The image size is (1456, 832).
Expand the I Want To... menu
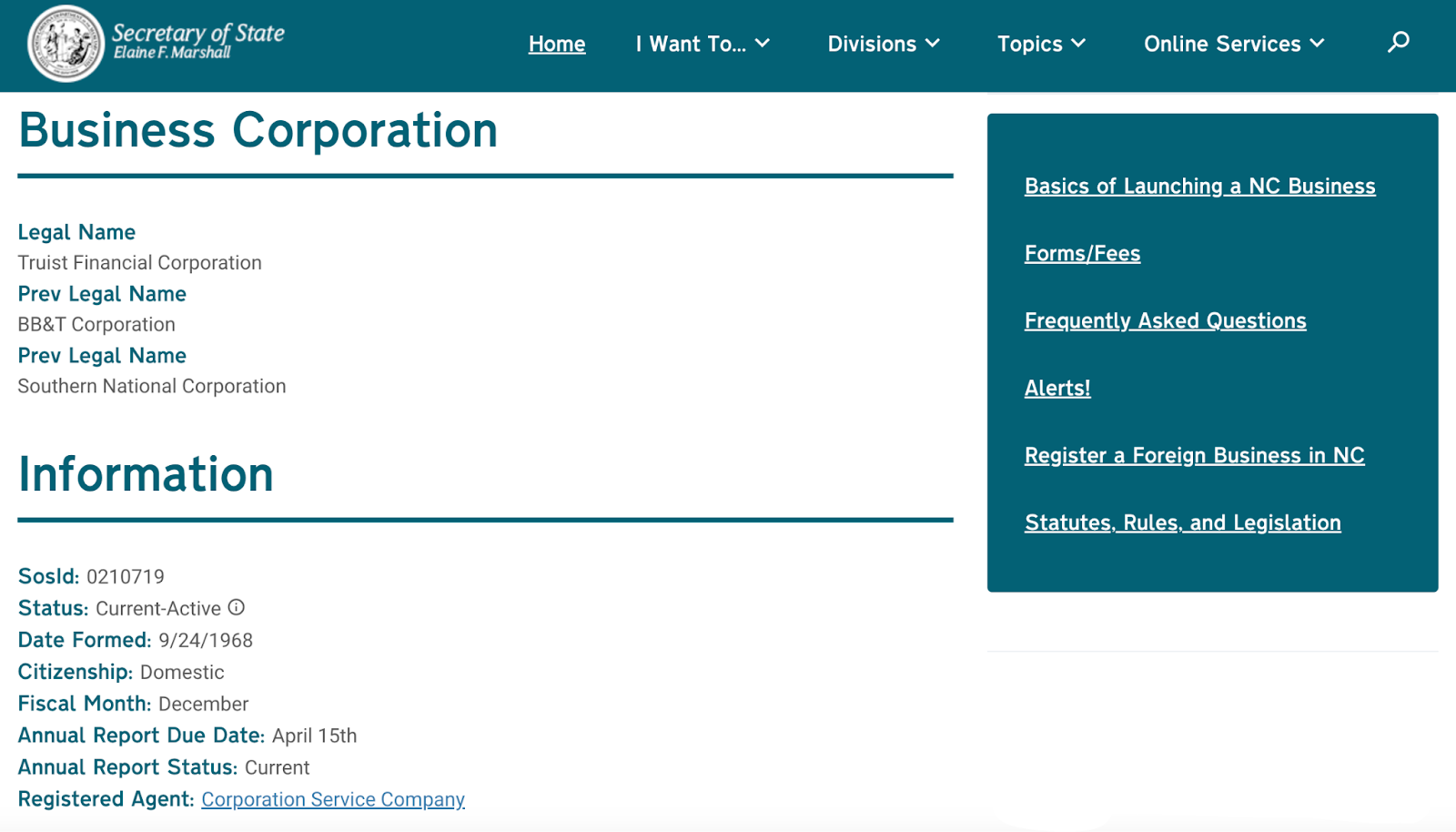coord(703,44)
